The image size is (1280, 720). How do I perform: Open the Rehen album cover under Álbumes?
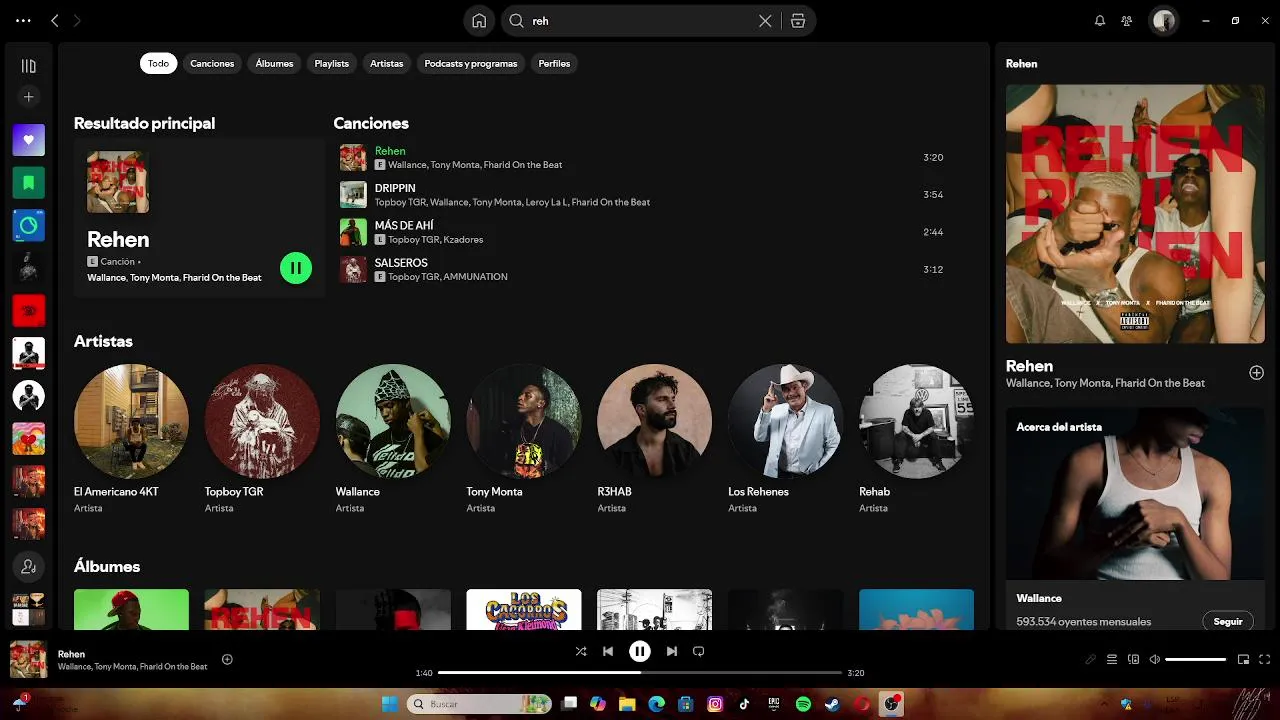pyautogui.click(x=262, y=610)
